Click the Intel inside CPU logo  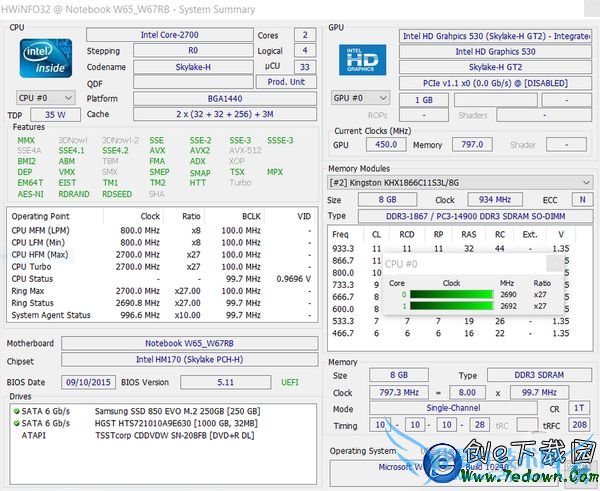pos(46,58)
